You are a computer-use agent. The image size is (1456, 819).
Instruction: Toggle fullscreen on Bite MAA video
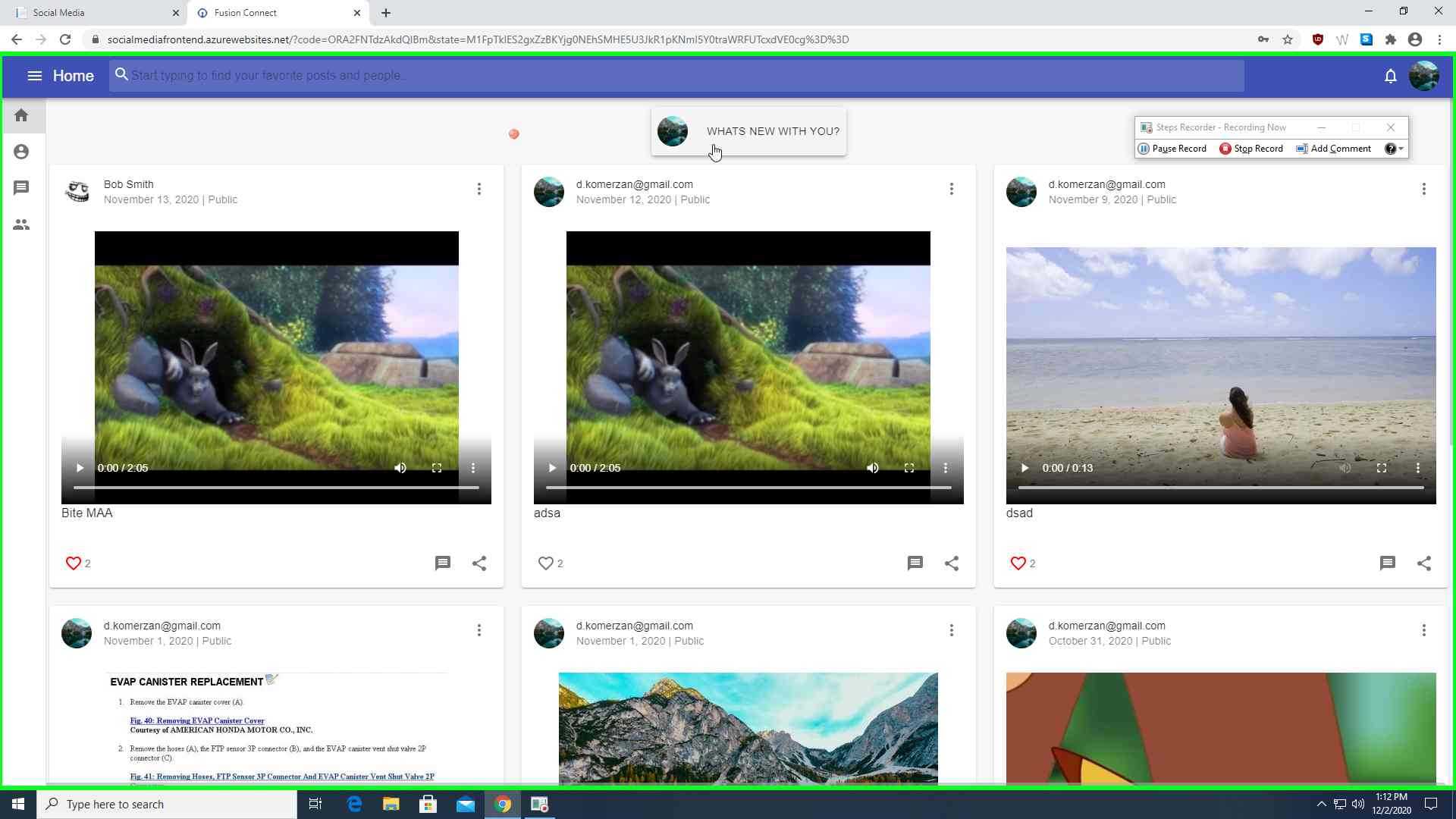coord(437,468)
